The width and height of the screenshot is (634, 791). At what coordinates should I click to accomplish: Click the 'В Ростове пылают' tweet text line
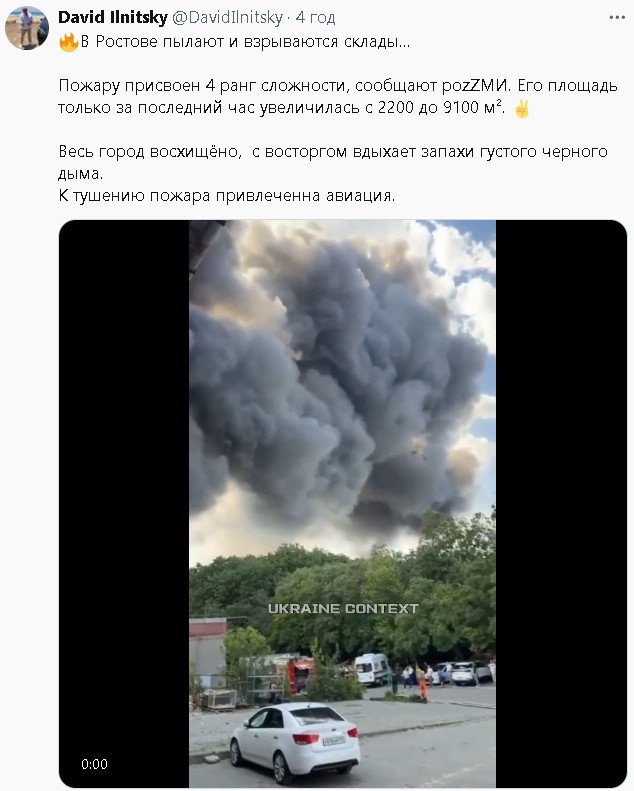click(x=235, y=42)
